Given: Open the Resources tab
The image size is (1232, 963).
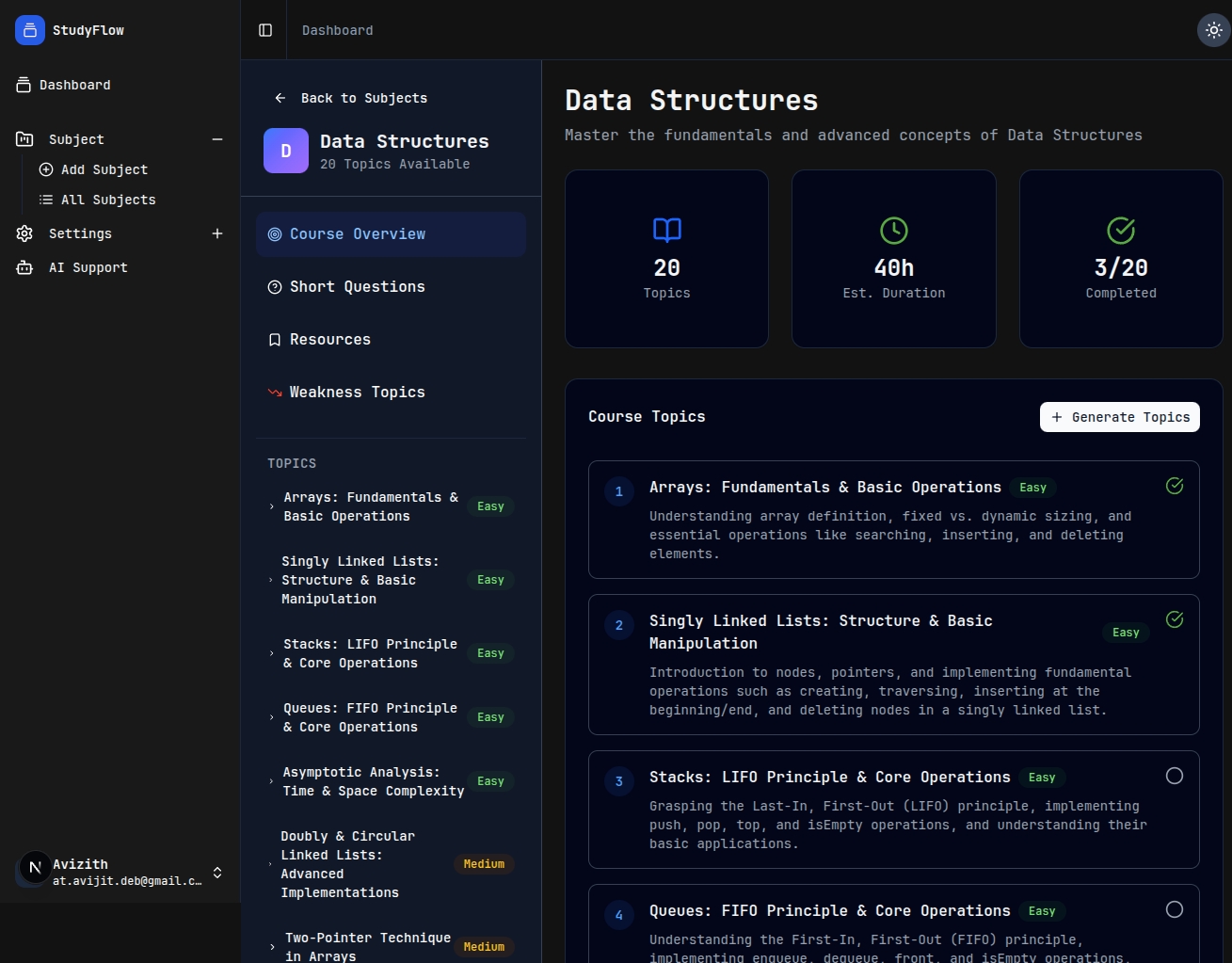Looking at the screenshot, I should point(391,340).
